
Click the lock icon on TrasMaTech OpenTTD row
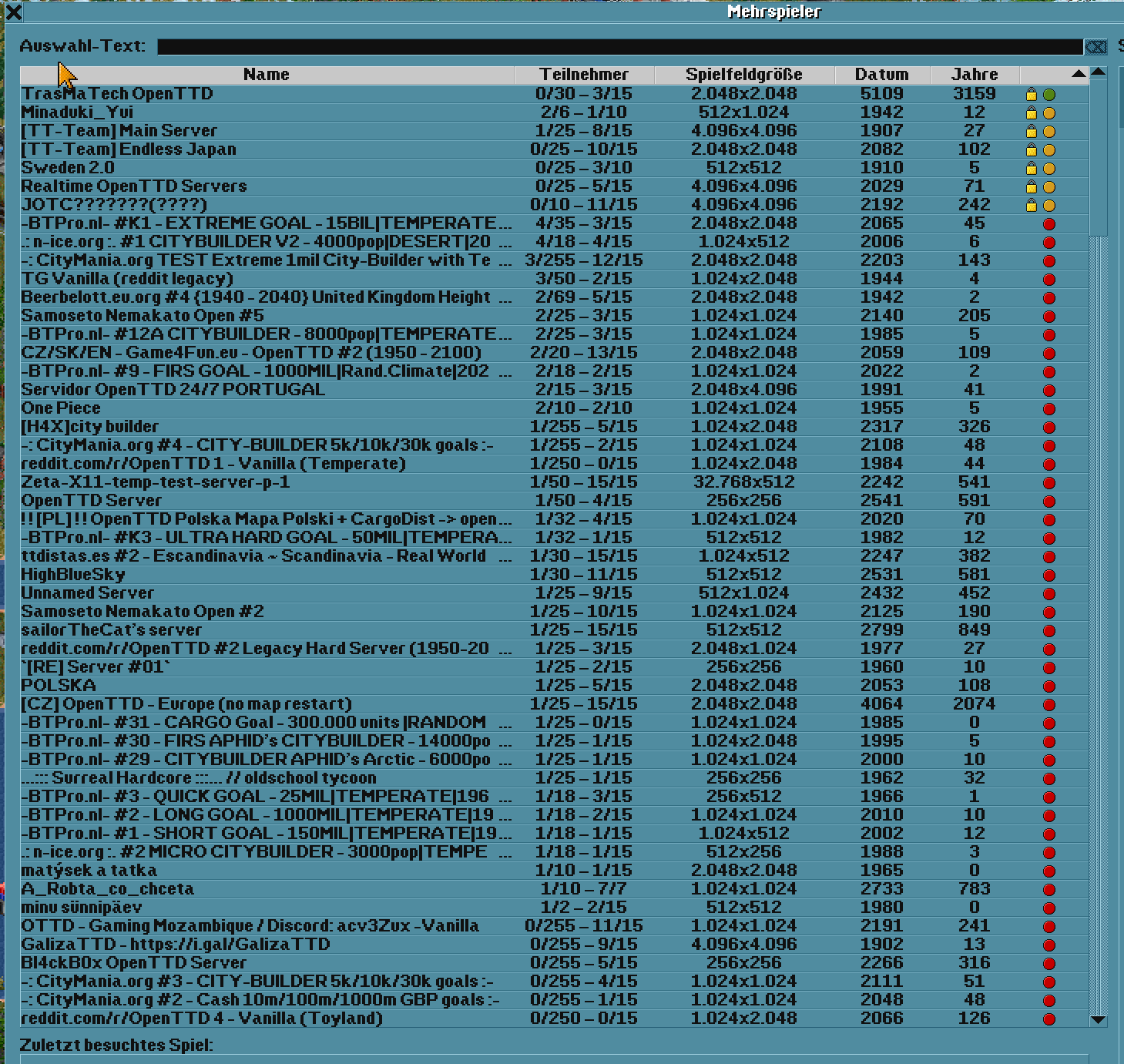[1032, 95]
